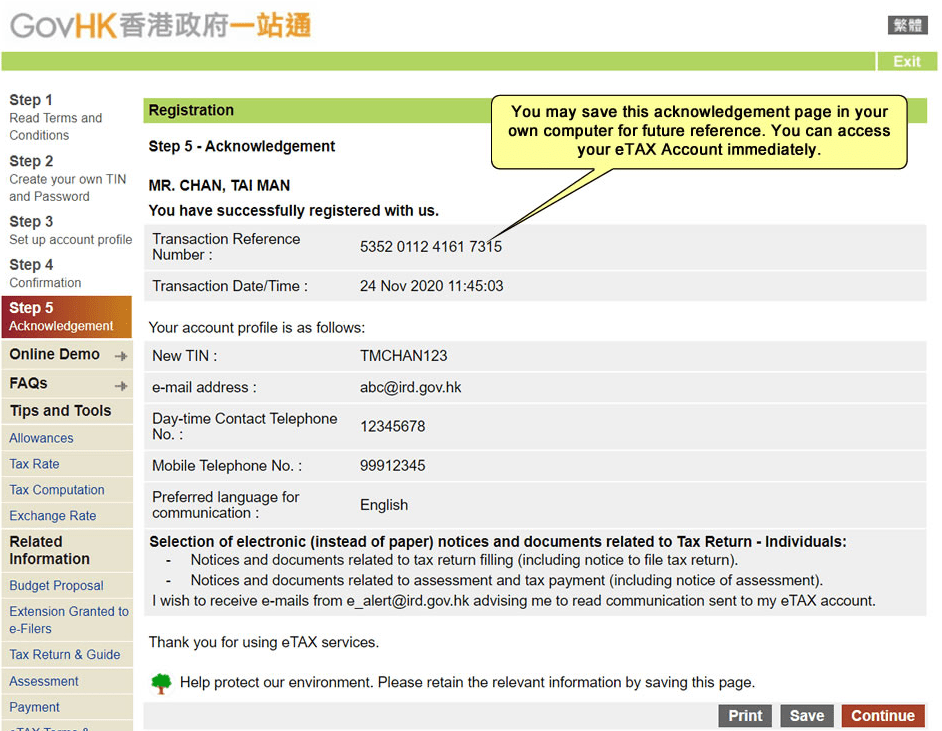Open the Tax Computation link
Viewport: 942px width, 731px height.
[x=56, y=490]
